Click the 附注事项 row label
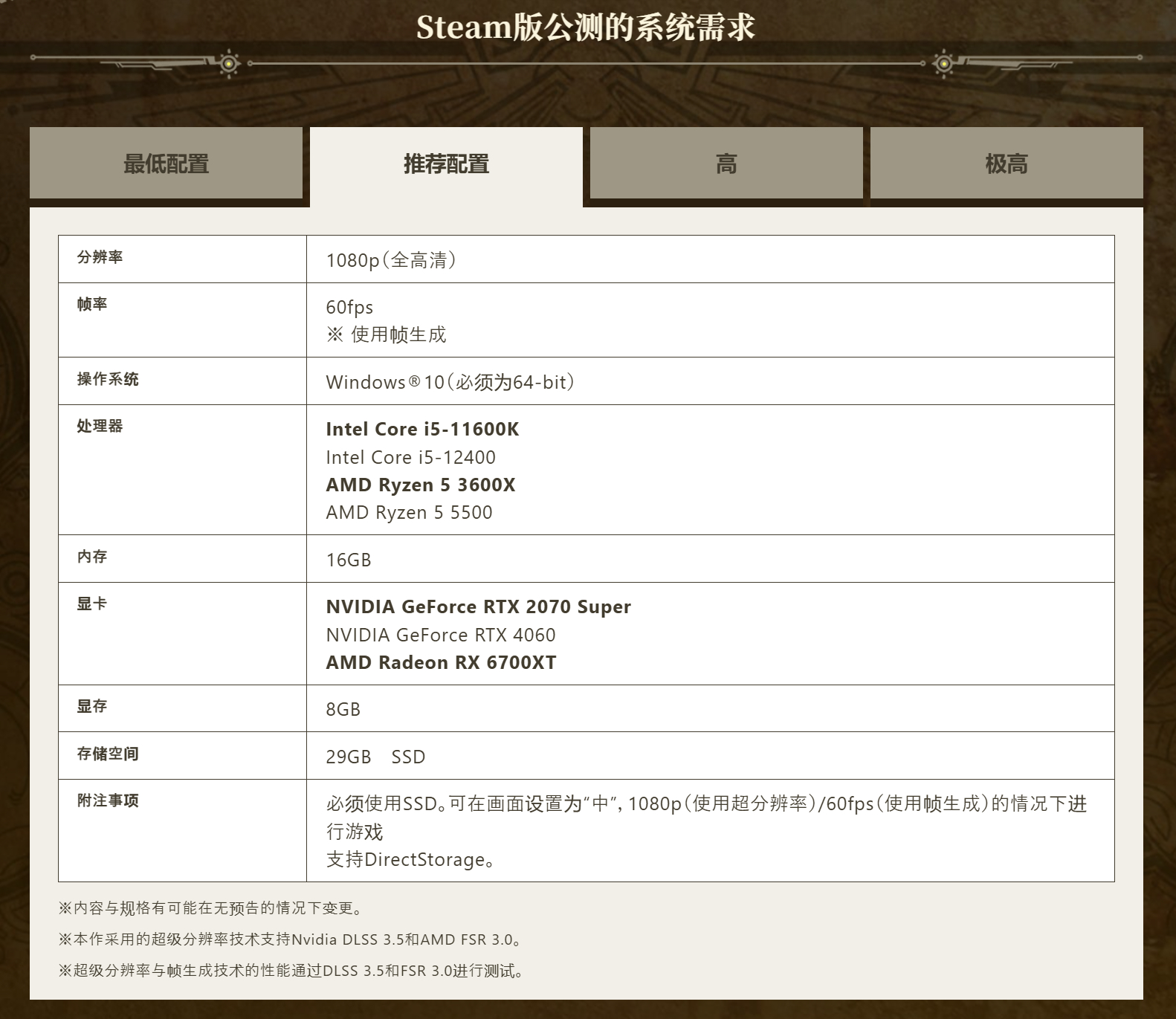The image size is (1176, 1019). coord(108,800)
